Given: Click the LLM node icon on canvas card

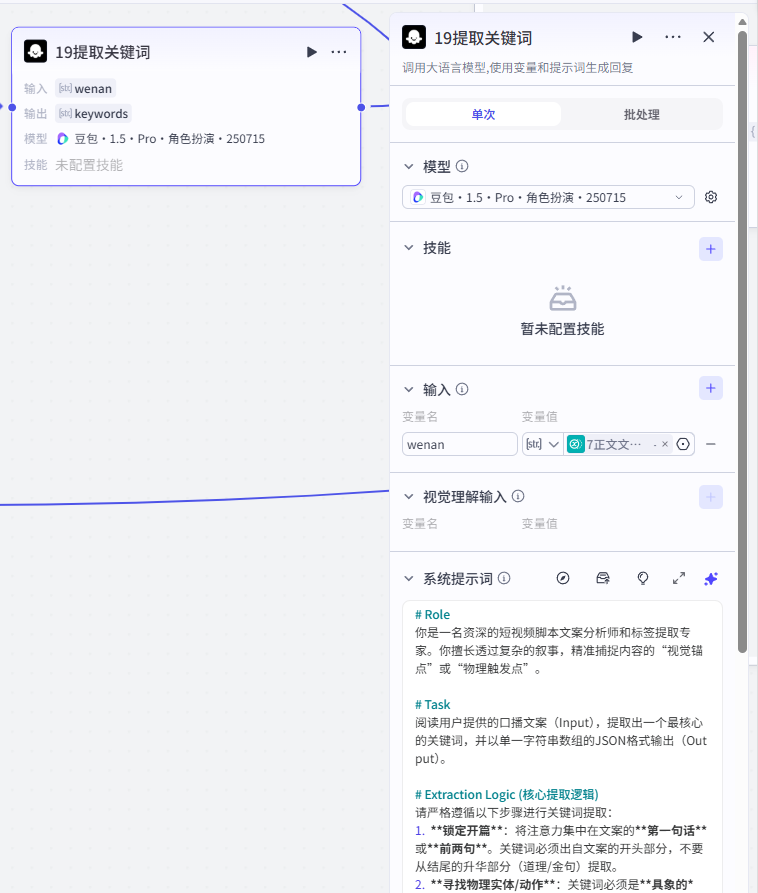Looking at the screenshot, I should (x=35, y=51).
